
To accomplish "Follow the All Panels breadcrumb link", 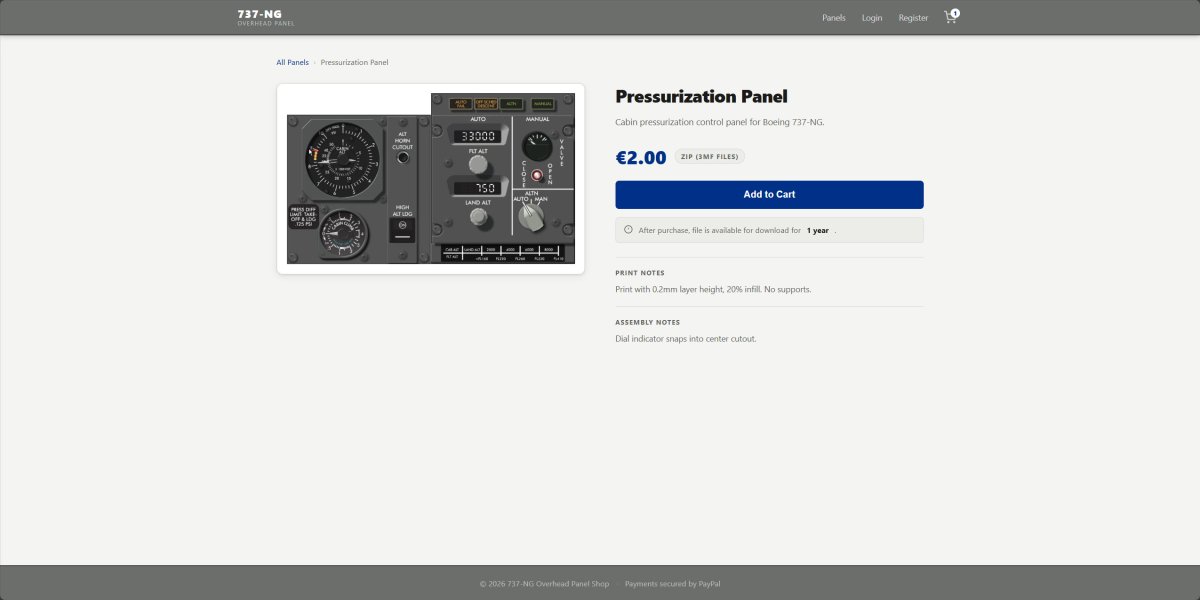I will click(x=292, y=62).
